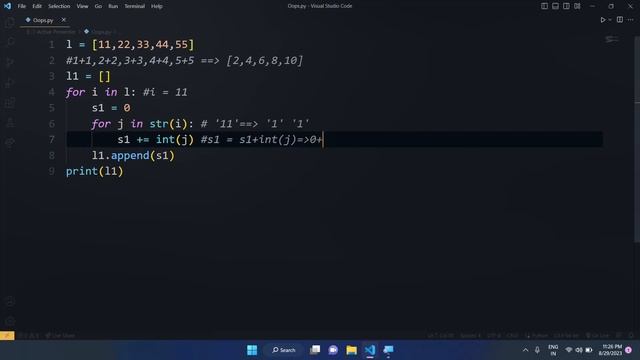
Task: Toggle the bottom panel layout
Action: 556,6
